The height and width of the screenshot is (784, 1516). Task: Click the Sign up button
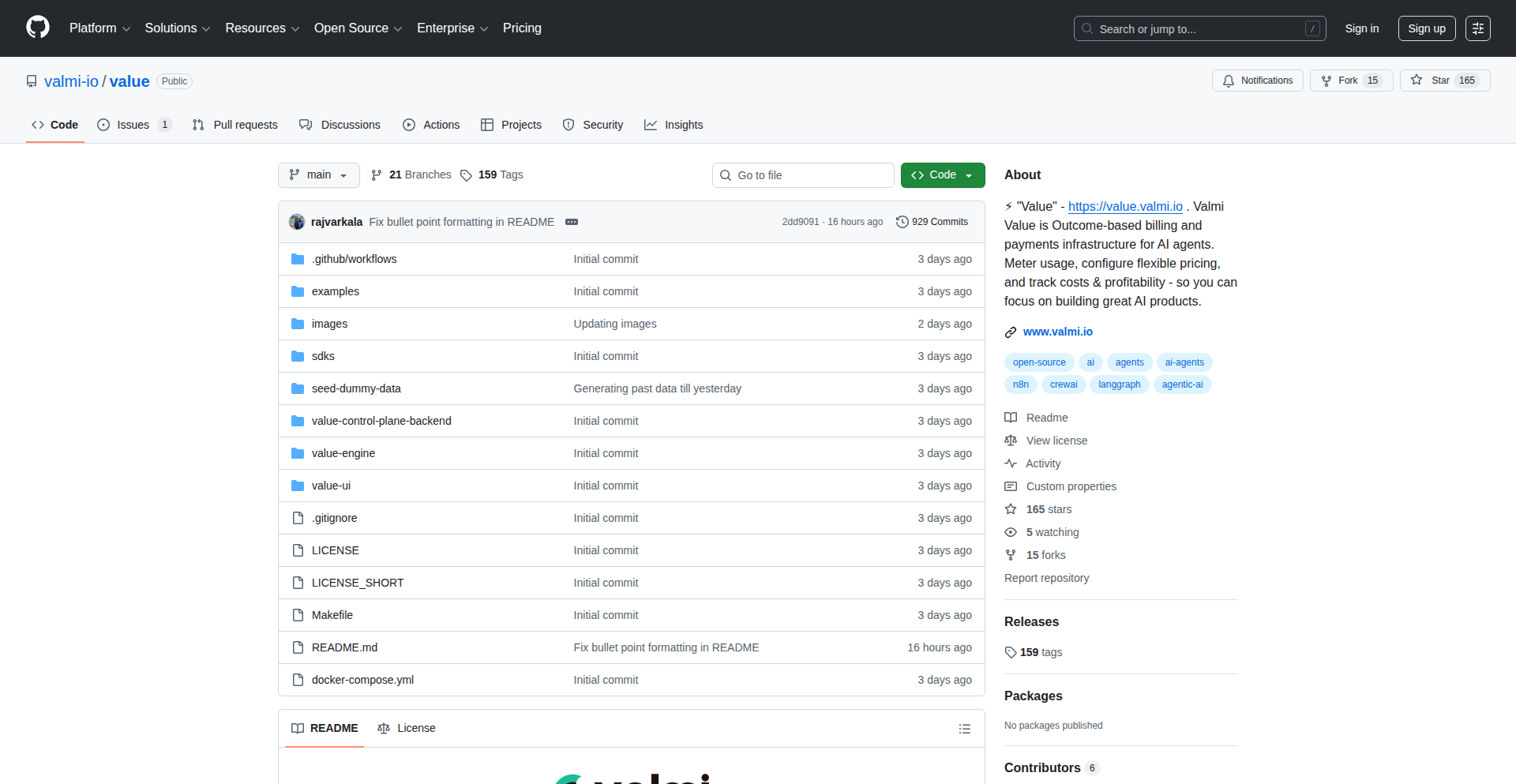1426,28
